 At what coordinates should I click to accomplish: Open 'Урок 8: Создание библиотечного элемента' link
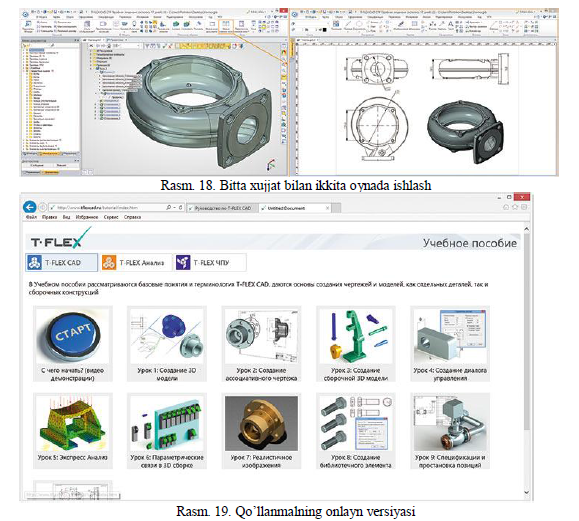pos(356,461)
